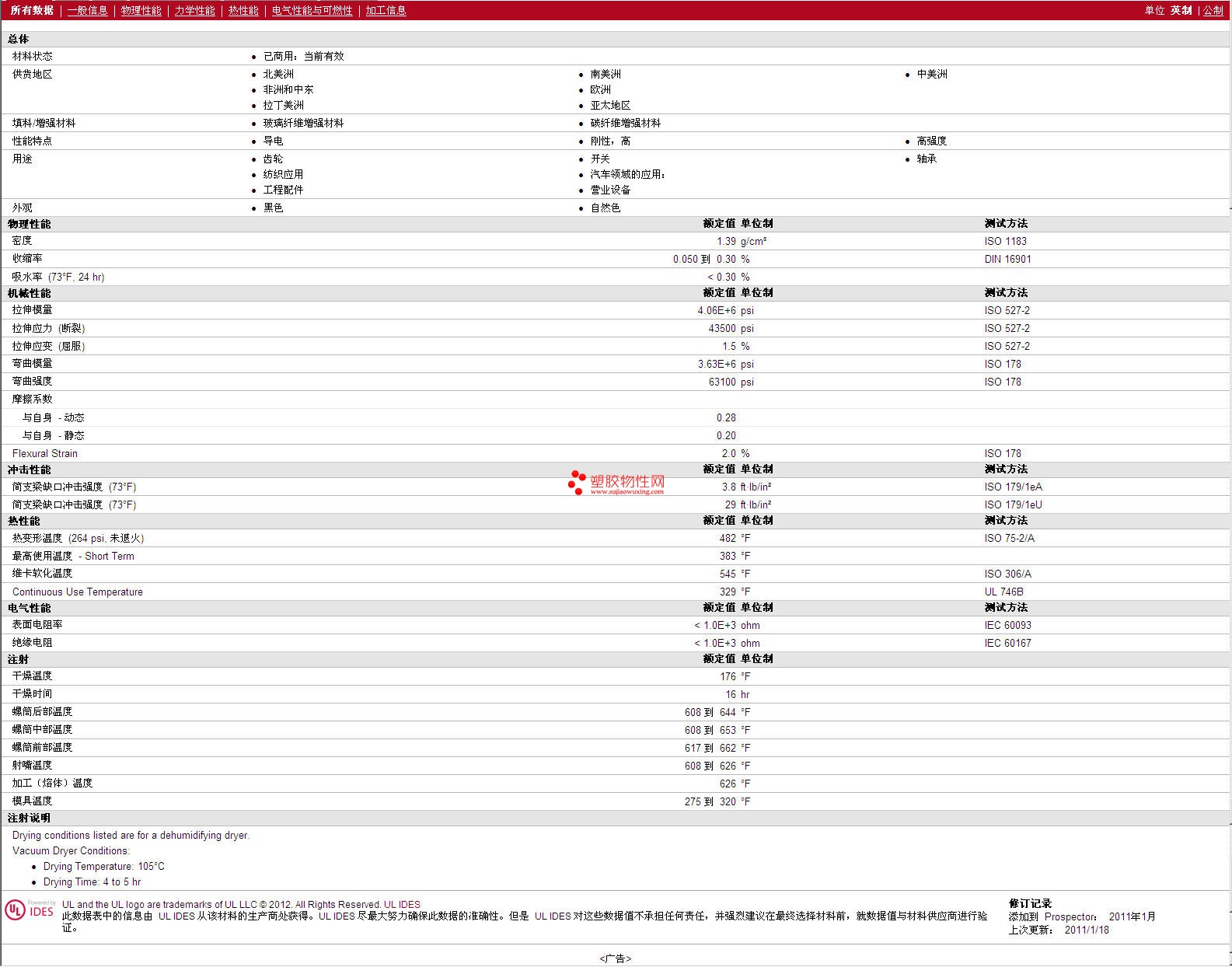Click the 塑胶物性网 watermark logo
The height and width of the screenshot is (967, 1232).
[x=616, y=483]
